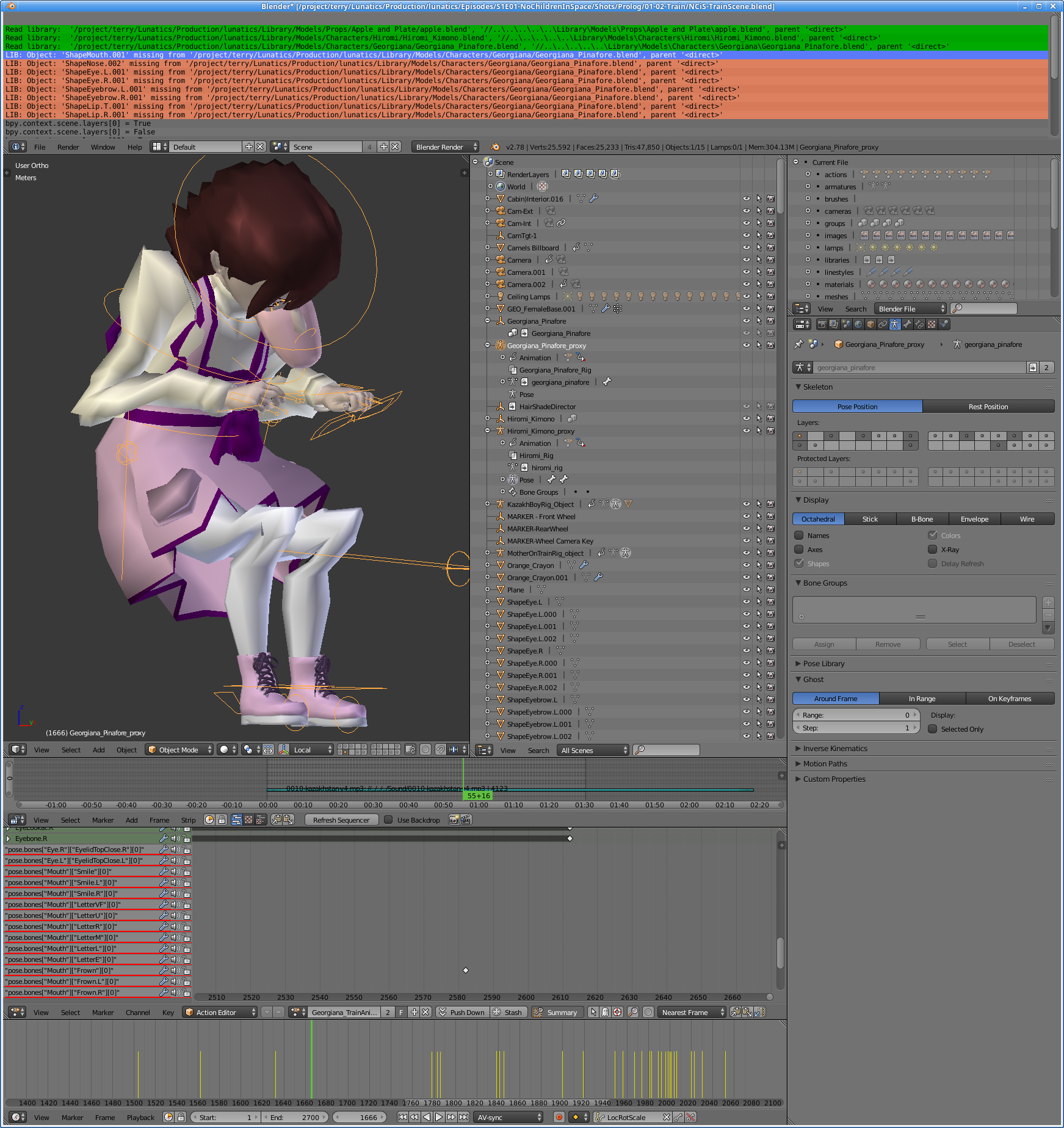The image size is (1064, 1128).
Task: Open the Bone properties tab
Action: point(907,324)
